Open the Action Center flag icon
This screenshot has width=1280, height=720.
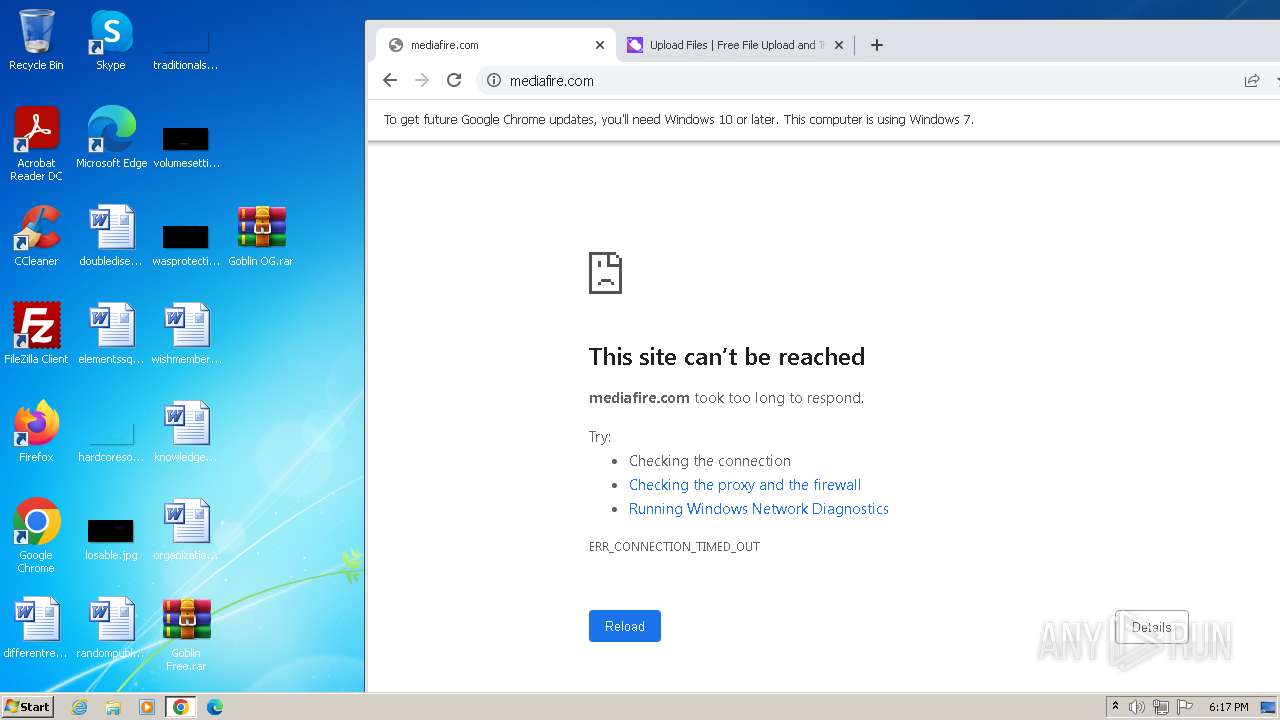pyautogui.click(x=1185, y=707)
